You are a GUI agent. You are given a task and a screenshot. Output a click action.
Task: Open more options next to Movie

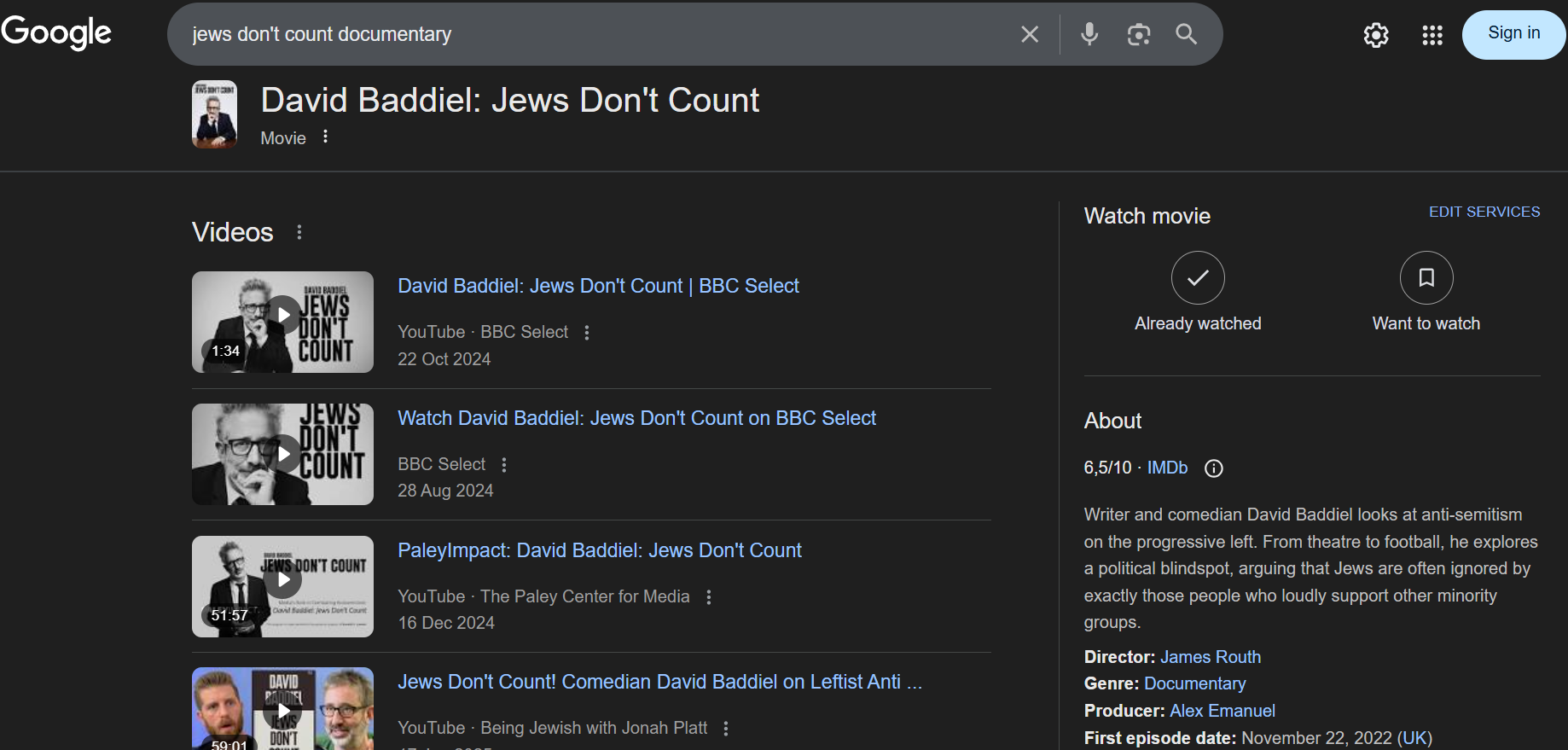point(325,137)
